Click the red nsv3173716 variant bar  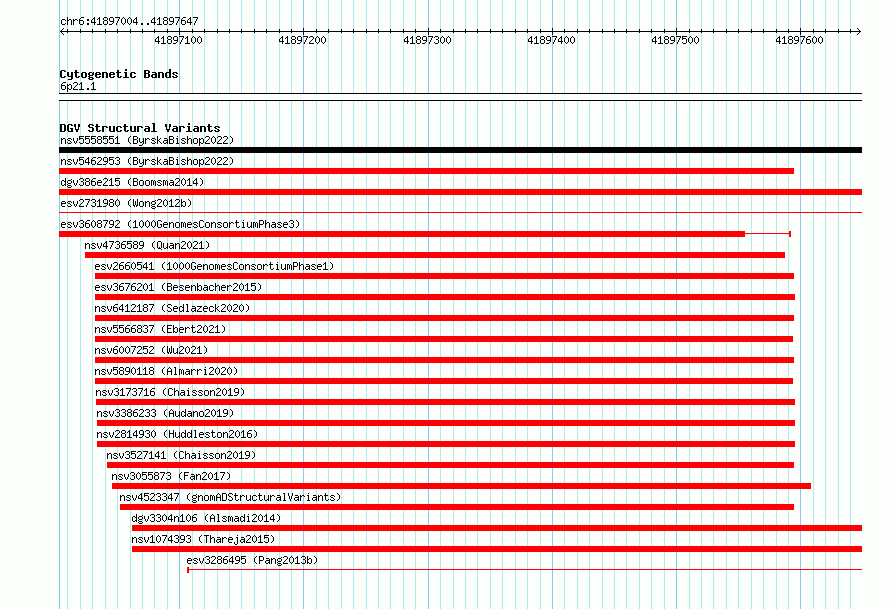click(x=446, y=402)
